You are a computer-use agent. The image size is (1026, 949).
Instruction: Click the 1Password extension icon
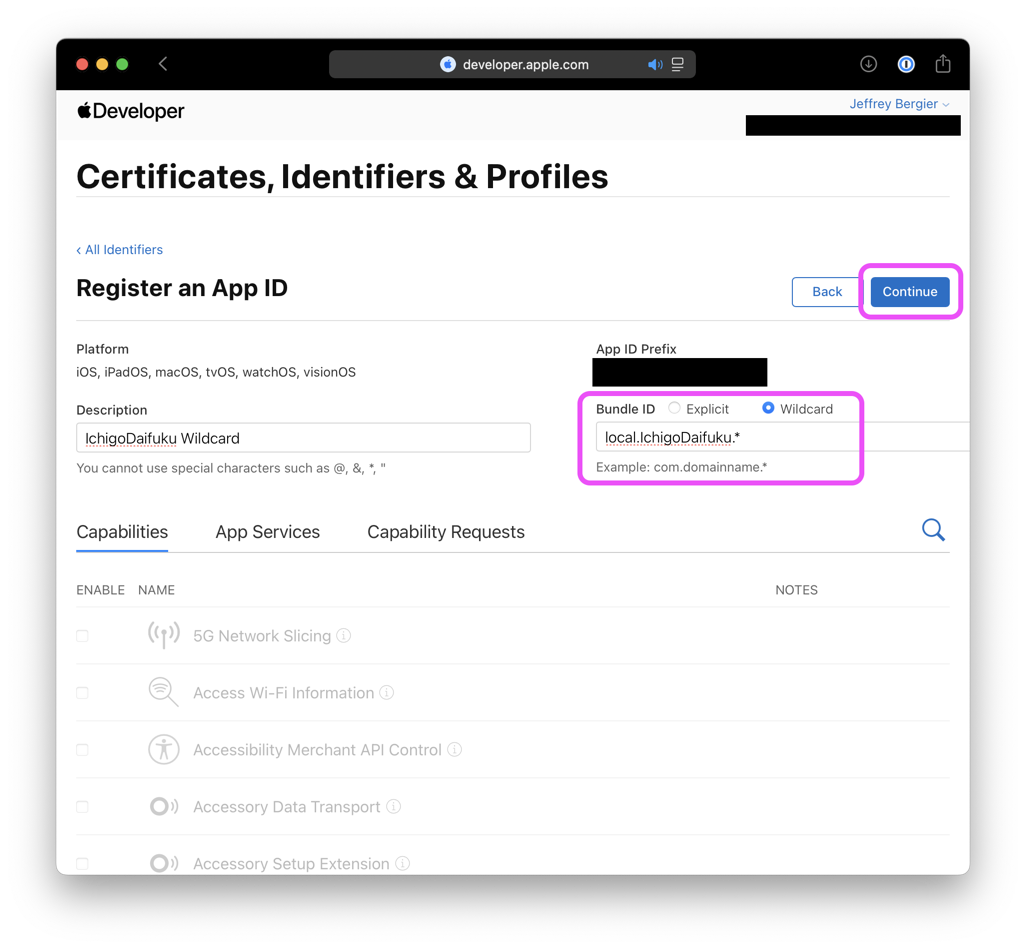coord(906,64)
